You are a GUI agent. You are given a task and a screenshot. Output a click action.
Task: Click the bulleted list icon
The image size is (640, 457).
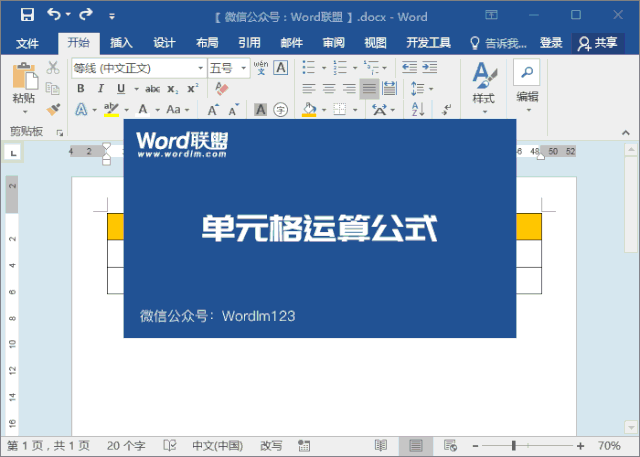tap(309, 67)
